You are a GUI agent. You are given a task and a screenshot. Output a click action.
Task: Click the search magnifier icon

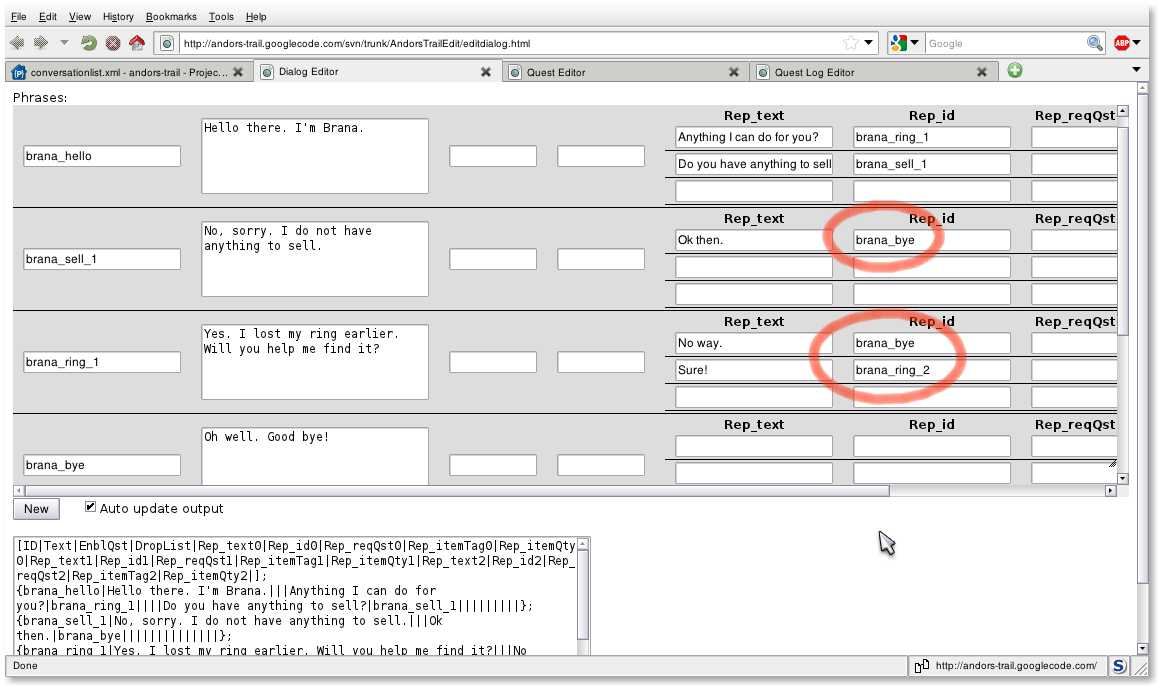[1095, 43]
